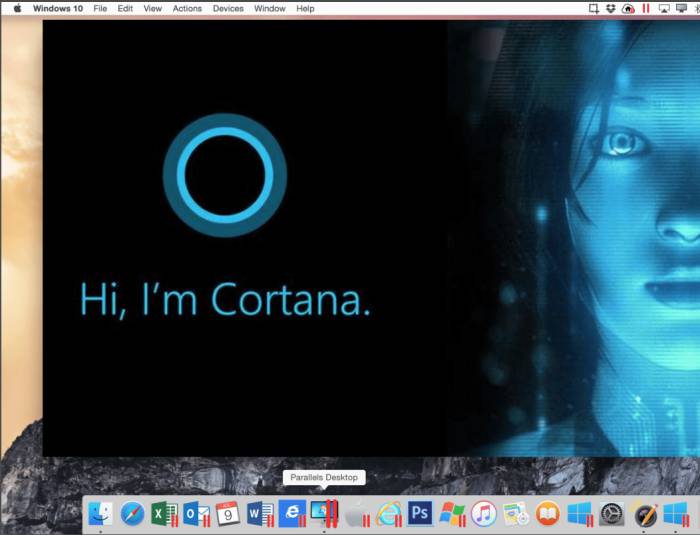The image size is (700, 535).
Task: Open the Window menu
Action: click(x=269, y=8)
